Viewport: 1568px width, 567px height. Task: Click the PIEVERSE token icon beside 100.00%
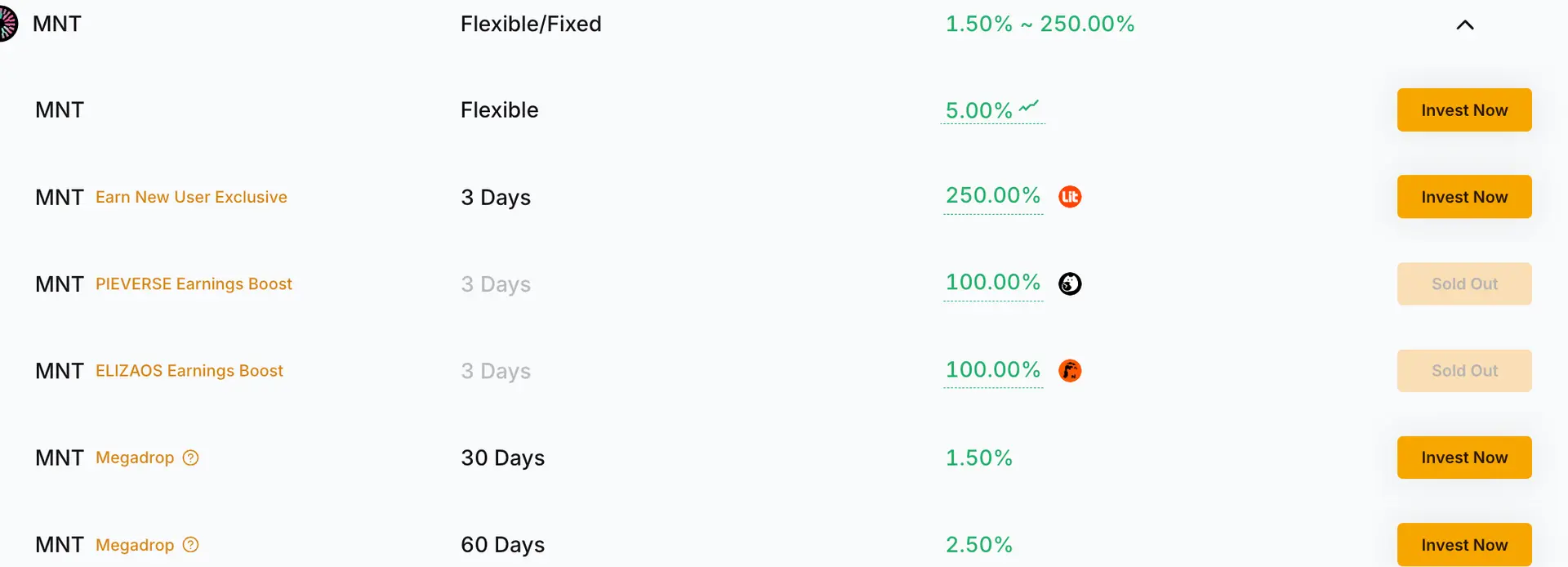[1070, 283]
